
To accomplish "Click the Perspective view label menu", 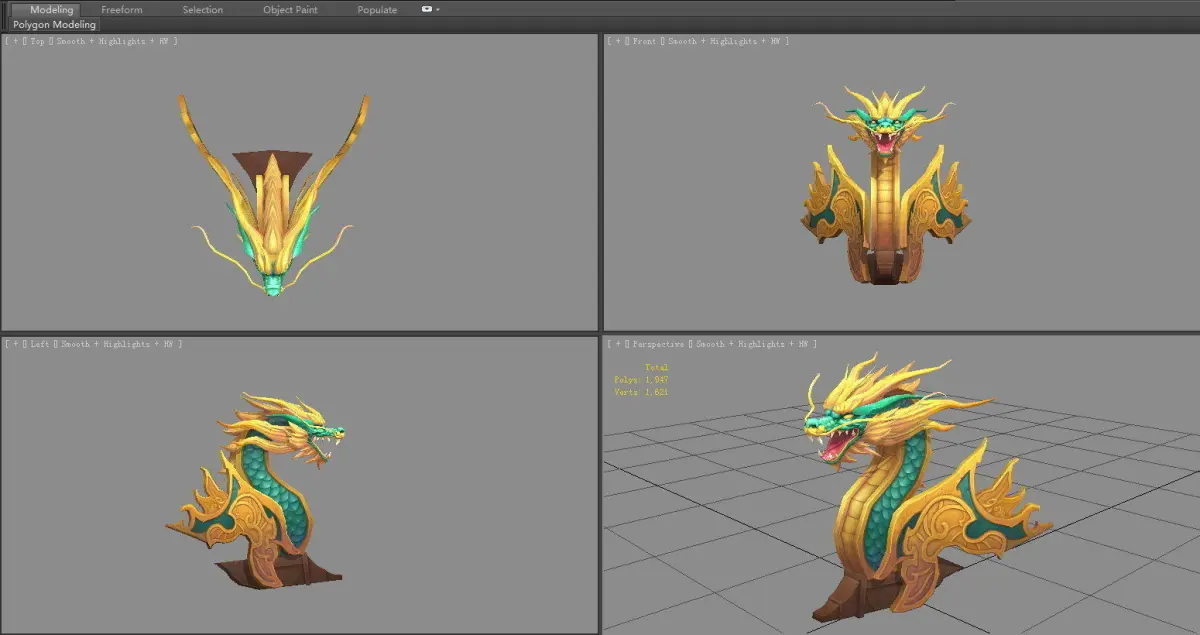I will tap(657, 344).
